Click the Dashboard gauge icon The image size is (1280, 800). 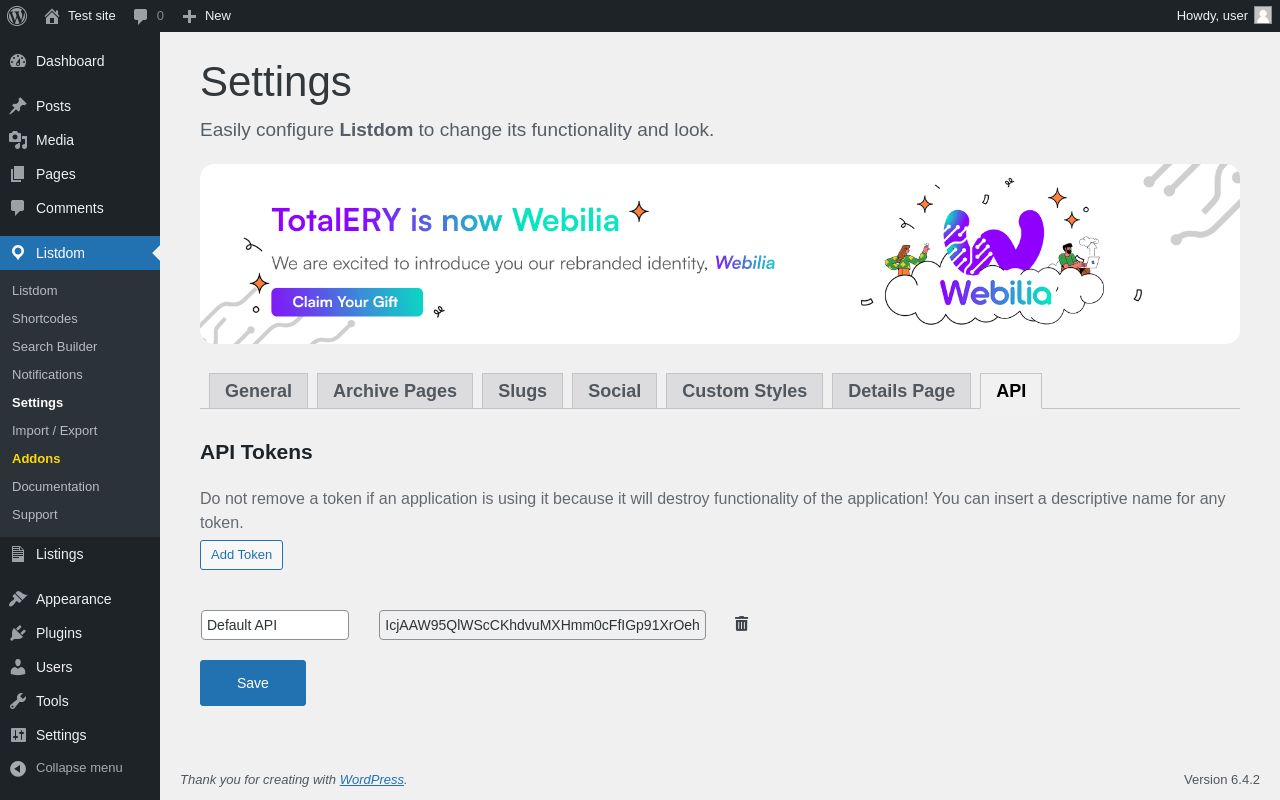pyautogui.click(x=18, y=61)
